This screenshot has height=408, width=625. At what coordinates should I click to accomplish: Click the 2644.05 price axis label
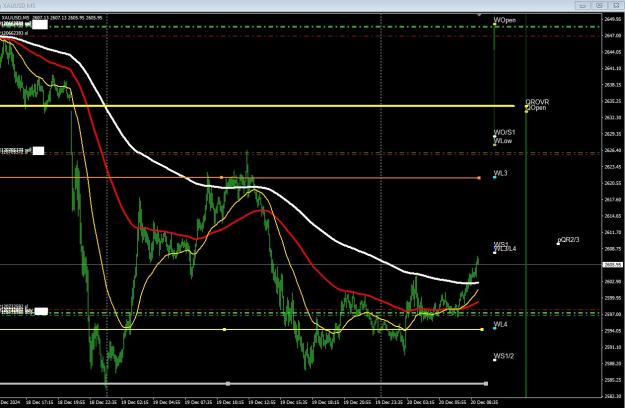[x=613, y=52]
